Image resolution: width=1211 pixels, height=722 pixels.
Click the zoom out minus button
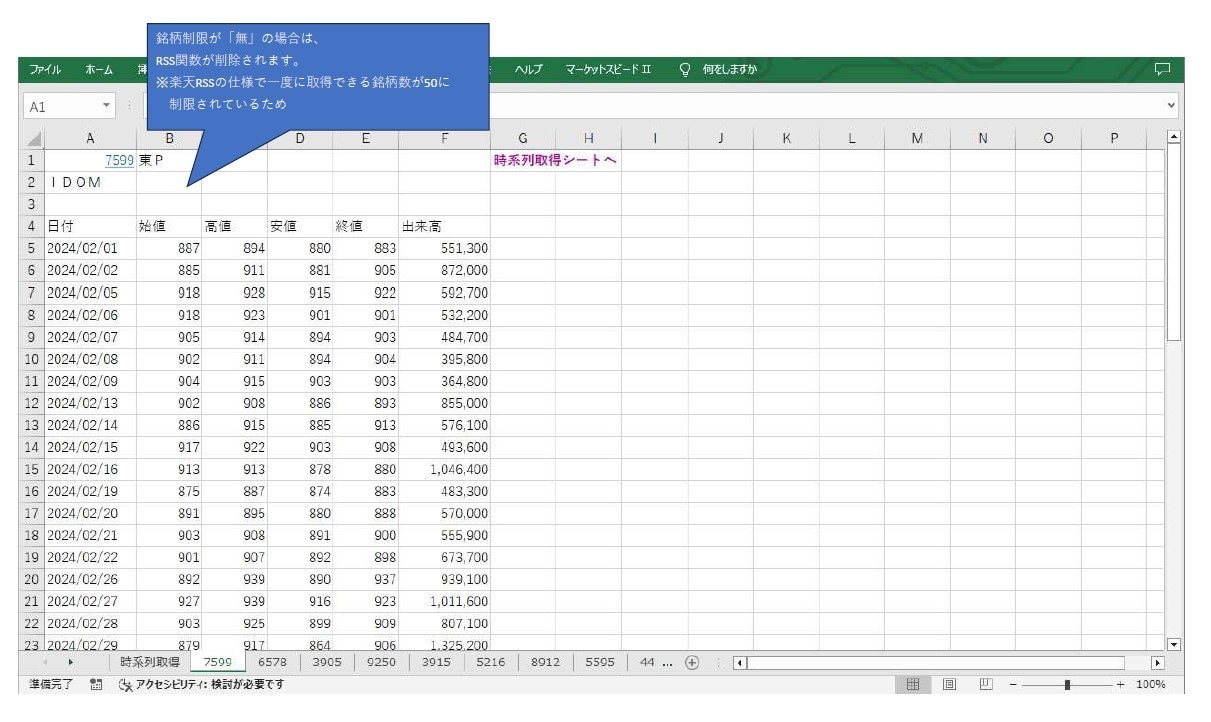coord(1012,685)
